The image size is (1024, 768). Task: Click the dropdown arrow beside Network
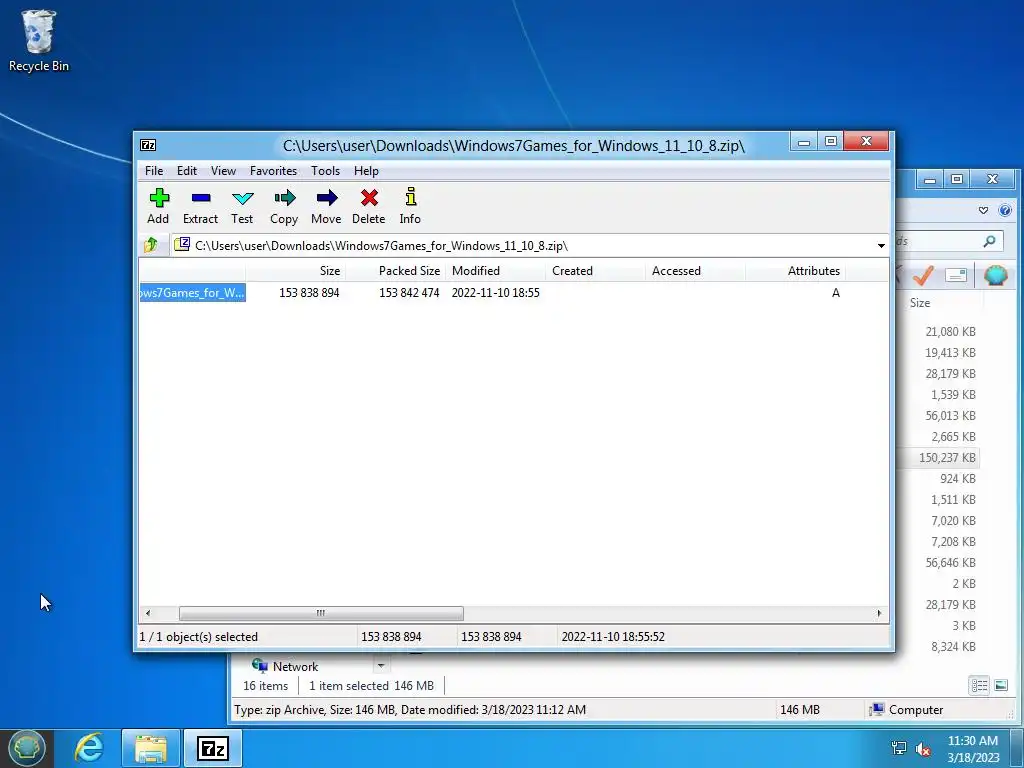click(x=381, y=665)
